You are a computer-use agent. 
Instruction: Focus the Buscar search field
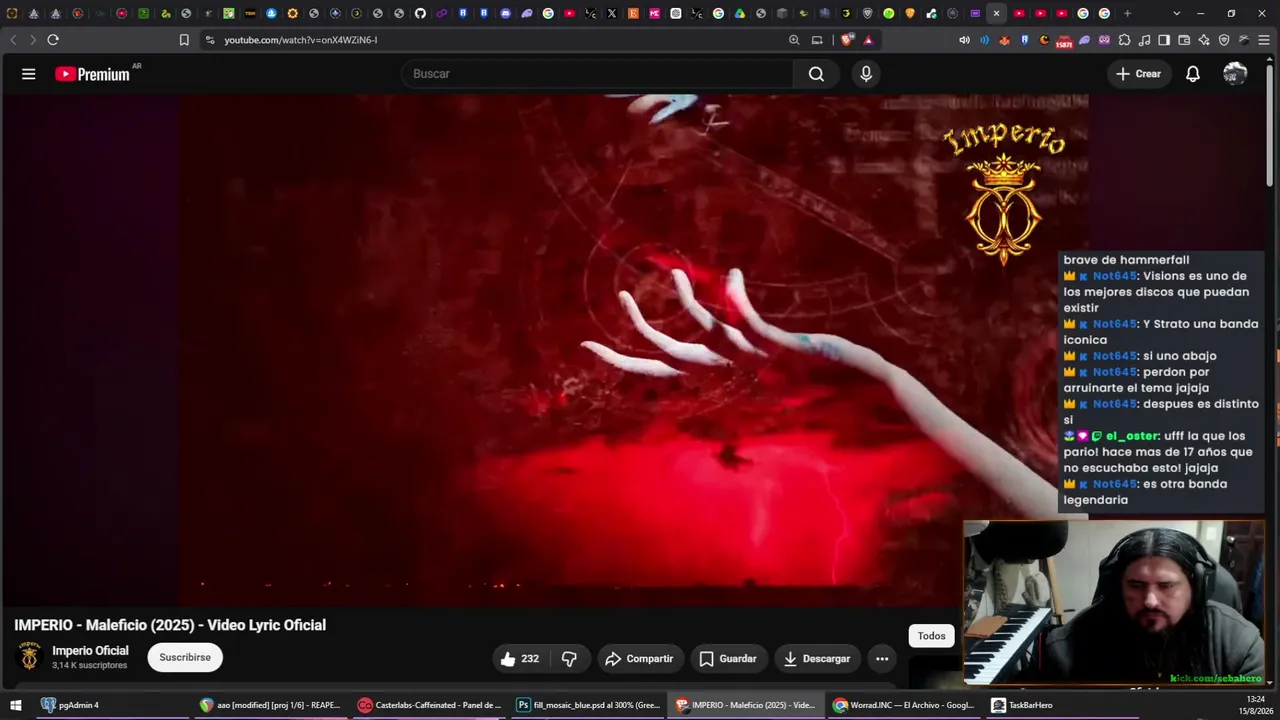coord(597,74)
